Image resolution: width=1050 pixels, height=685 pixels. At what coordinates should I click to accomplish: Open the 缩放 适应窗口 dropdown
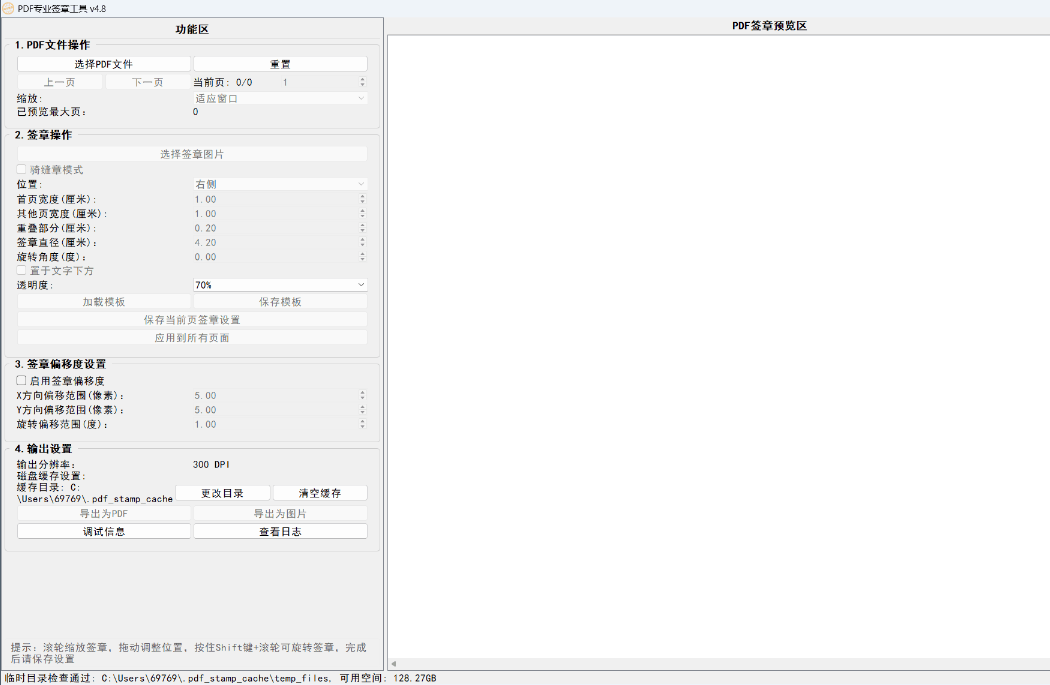[x=280, y=98]
